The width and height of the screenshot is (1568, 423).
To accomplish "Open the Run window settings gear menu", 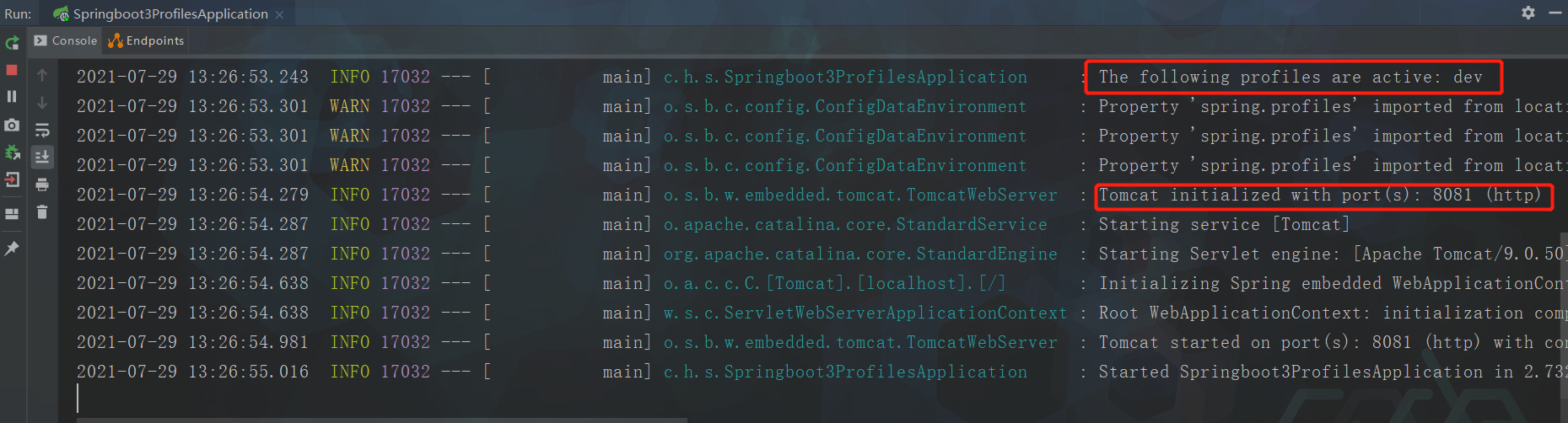I will [1528, 13].
